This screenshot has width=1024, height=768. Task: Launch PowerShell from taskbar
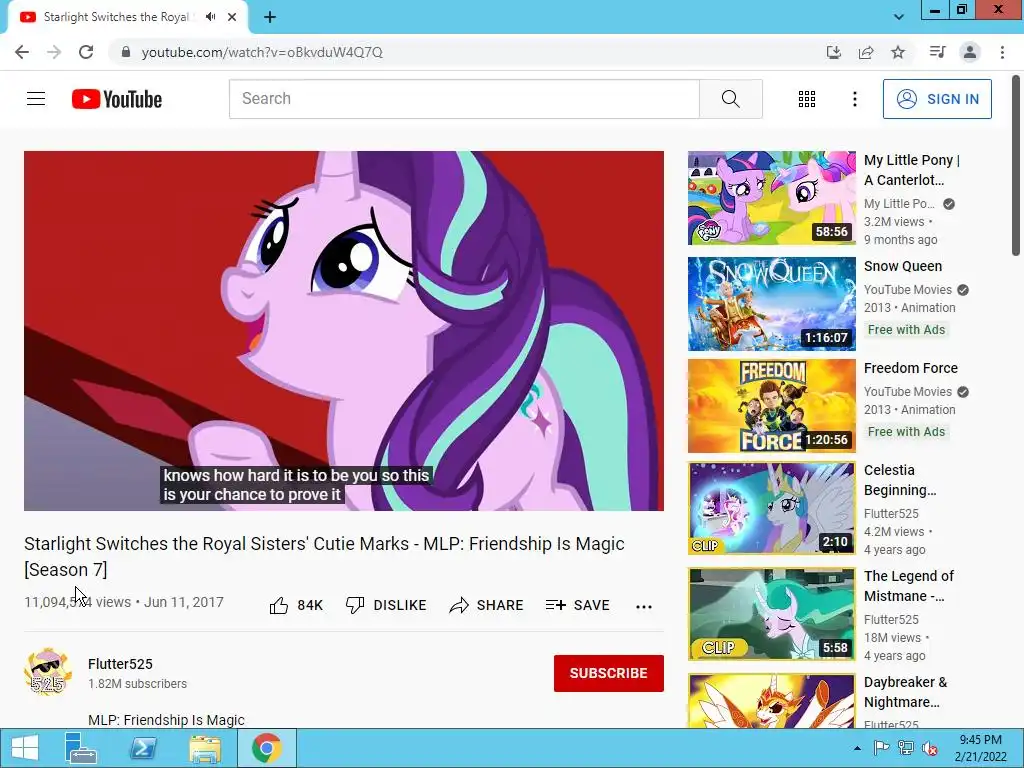142,748
